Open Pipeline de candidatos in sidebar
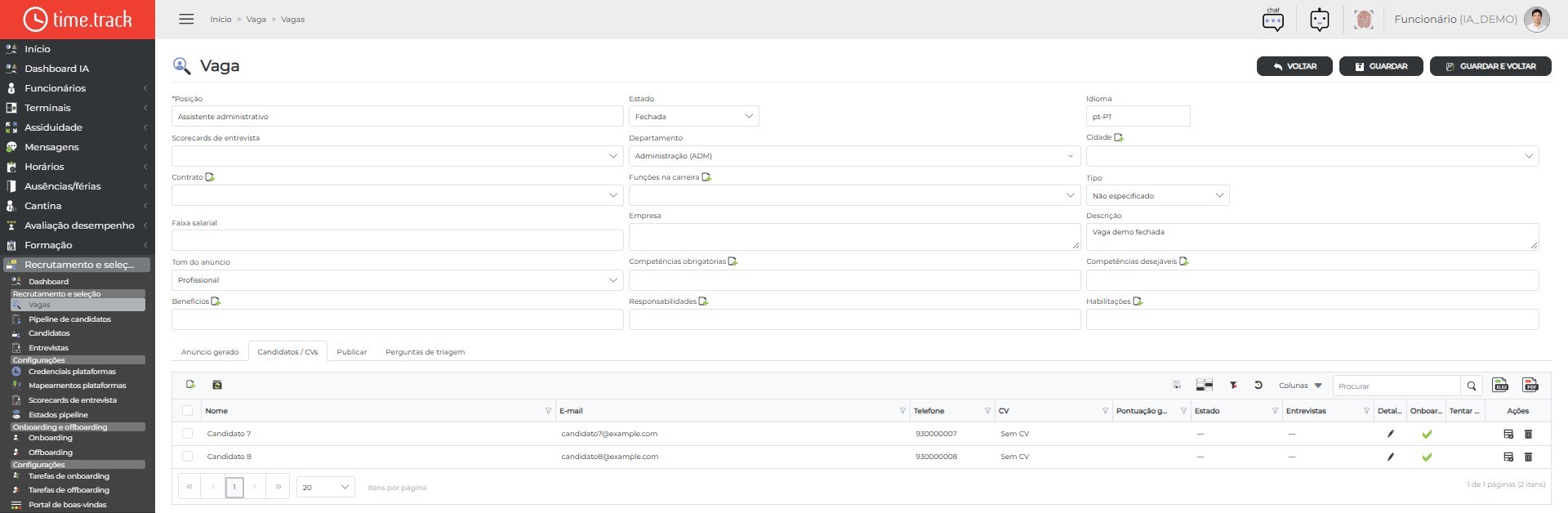The height and width of the screenshot is (513, 1568). pyautogui.click(x=69, y=319)
